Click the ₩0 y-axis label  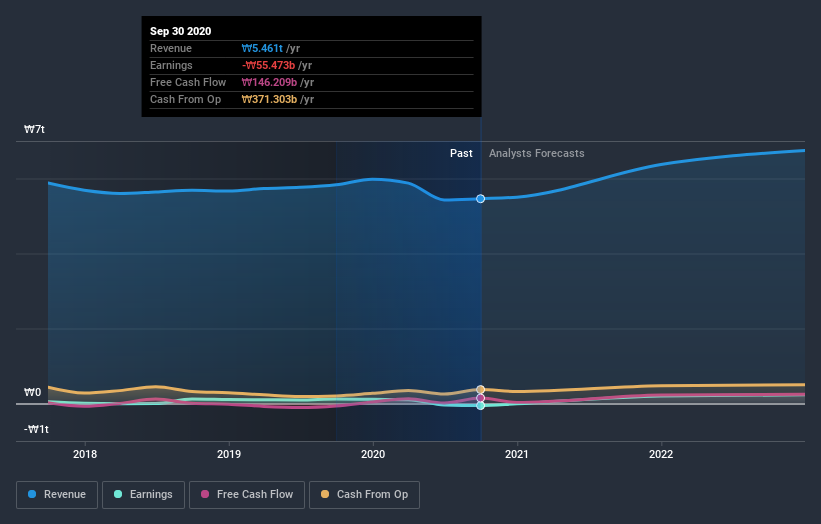(x=32, y=392)
